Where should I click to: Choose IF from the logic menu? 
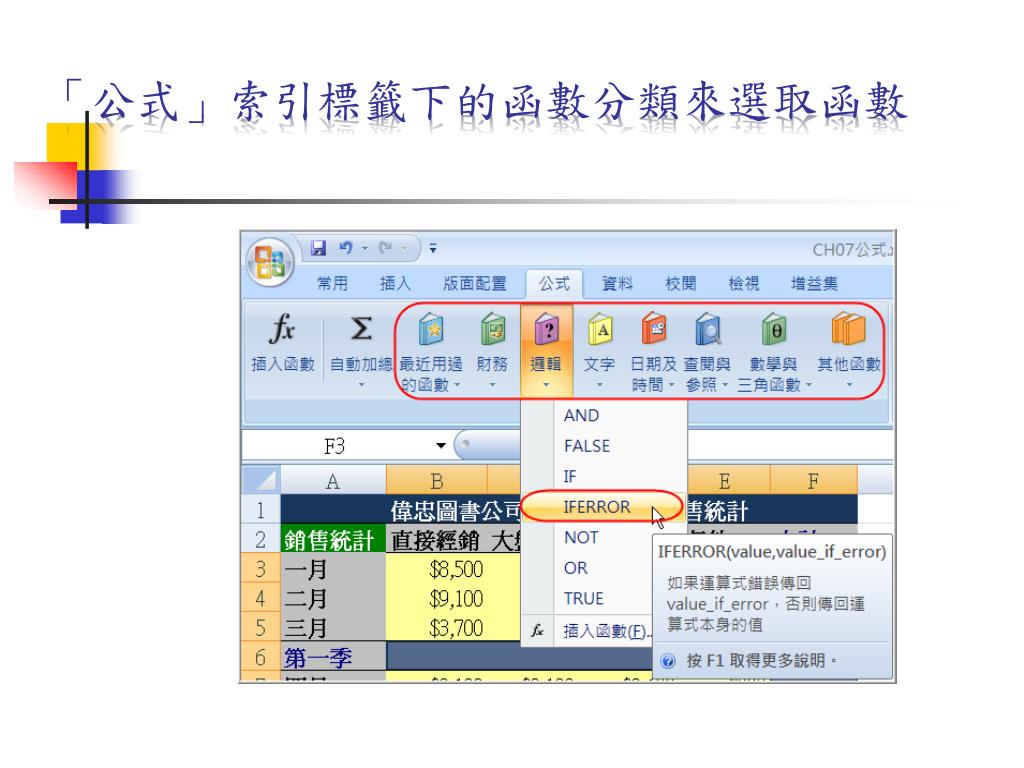click(x=604, y=477)
